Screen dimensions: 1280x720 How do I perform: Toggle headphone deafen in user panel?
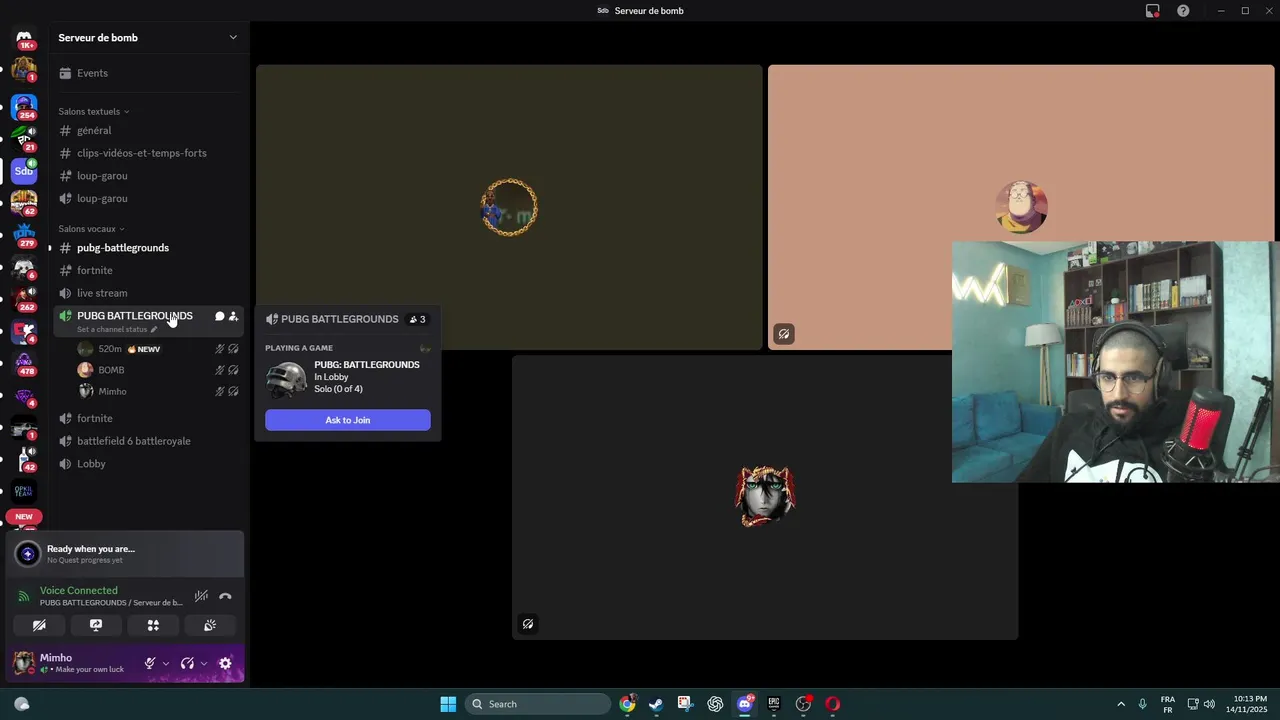pyautogui.click(x=187, y=663)
